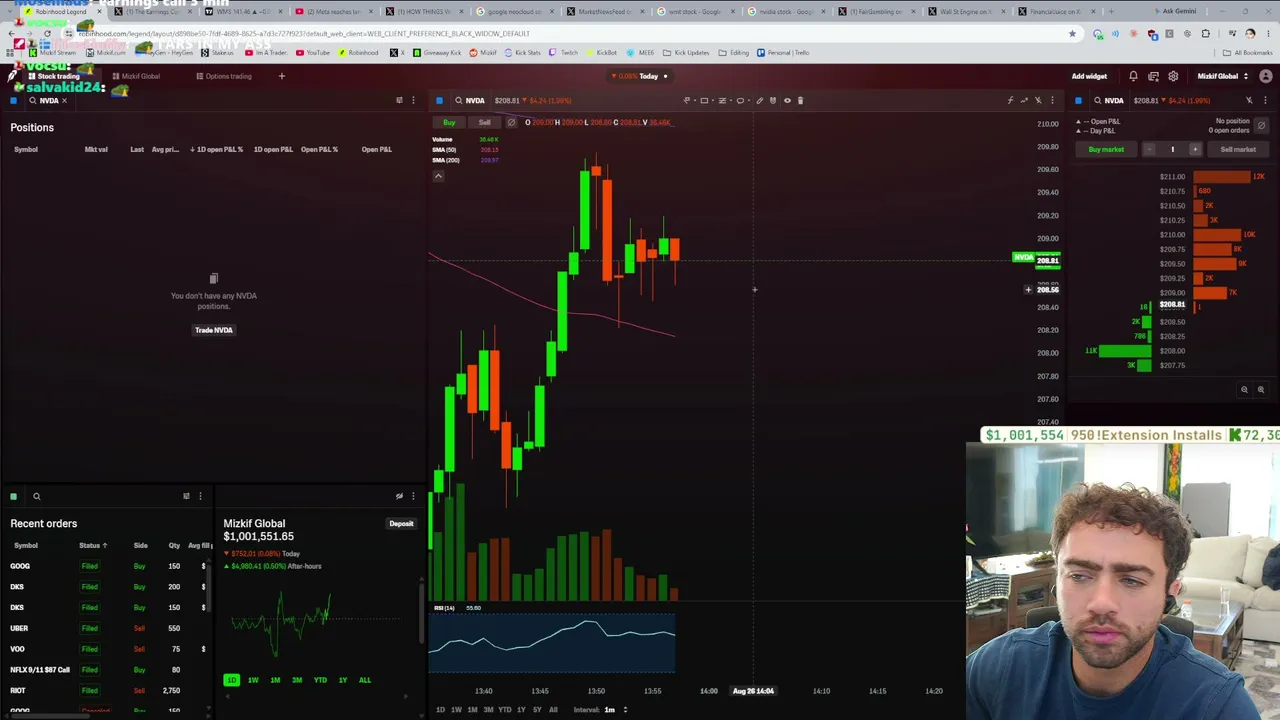The image size is (1280, 720).
Task: Select the 1W range on account chart
Action: point(253,680)
